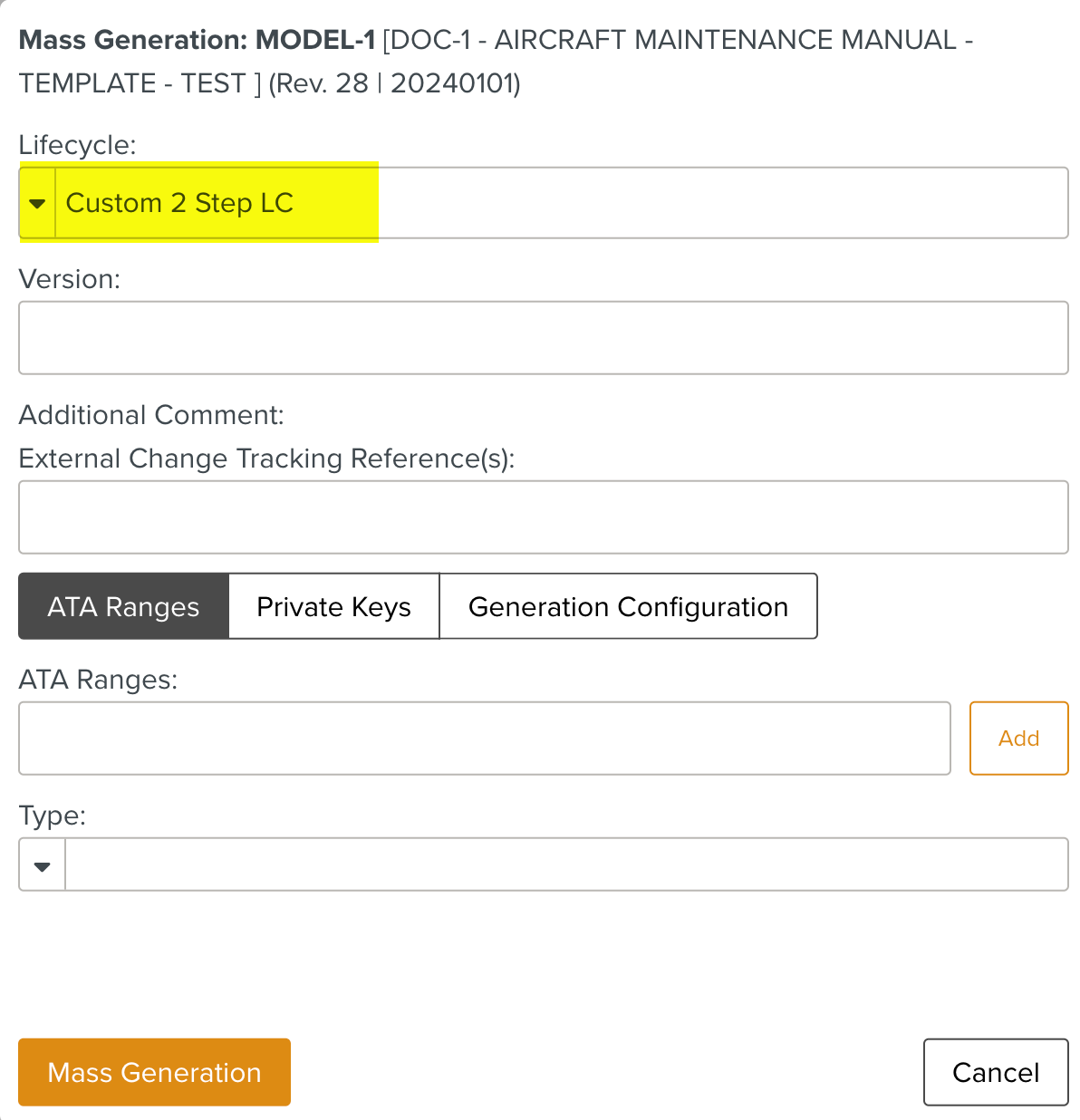1080x1120 pixels.
Task: Select the Generation Configuration tab
Action: (x=628, y=606)
